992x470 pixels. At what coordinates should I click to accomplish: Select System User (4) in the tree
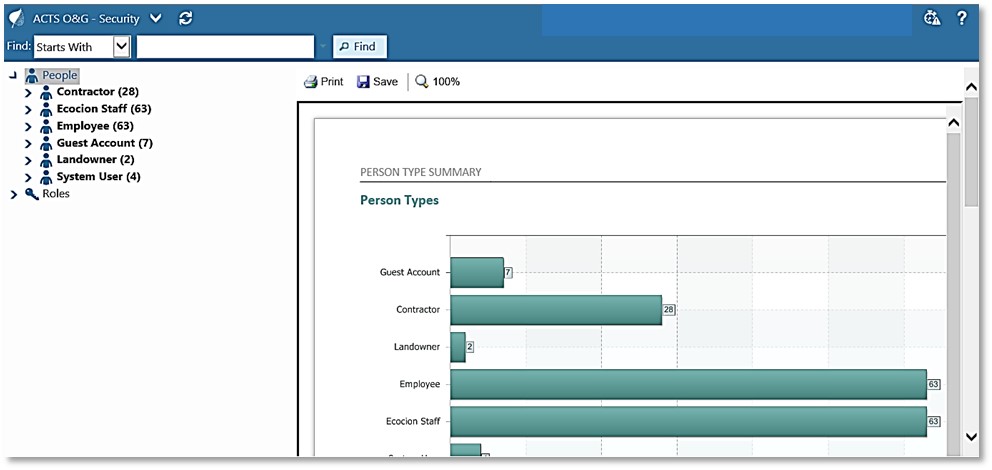point(98,176)
